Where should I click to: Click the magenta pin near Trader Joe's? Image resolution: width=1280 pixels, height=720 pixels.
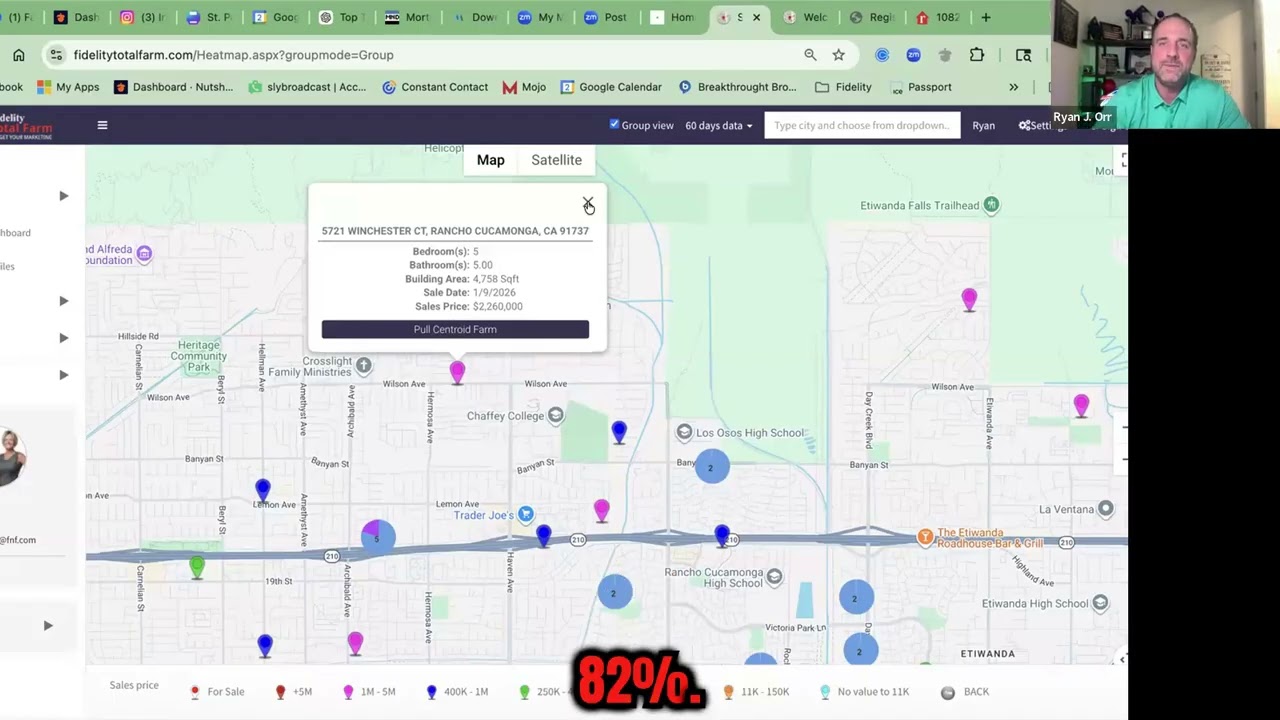(601, 511)
